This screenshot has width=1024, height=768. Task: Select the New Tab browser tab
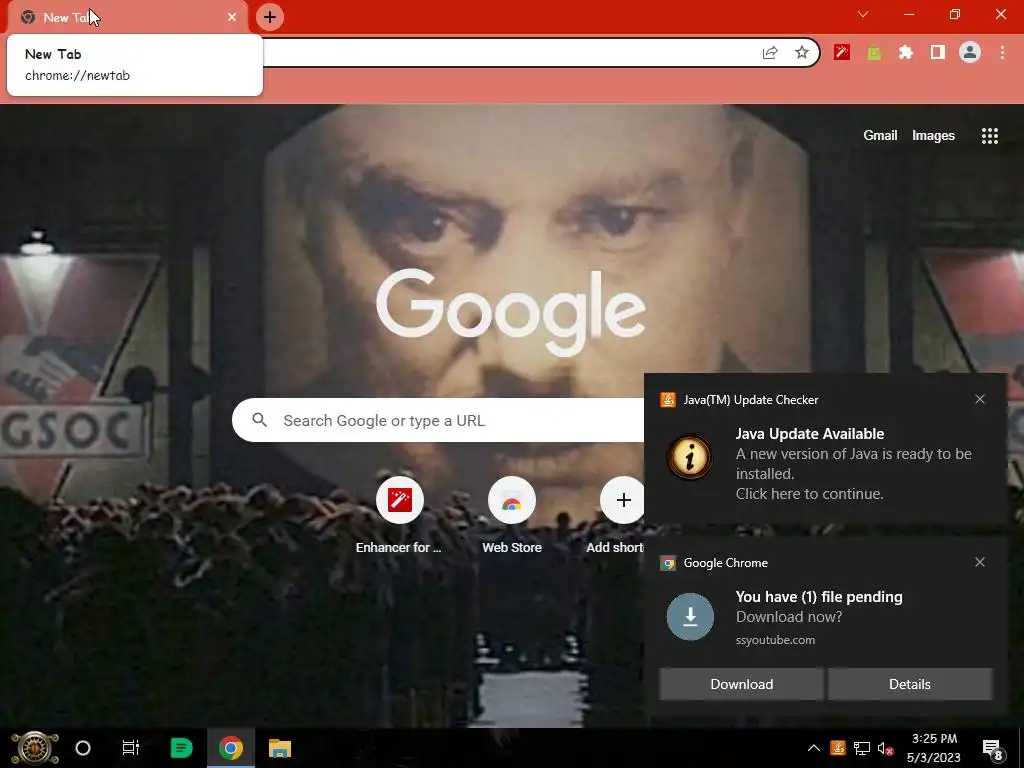(x=128, y=17)
